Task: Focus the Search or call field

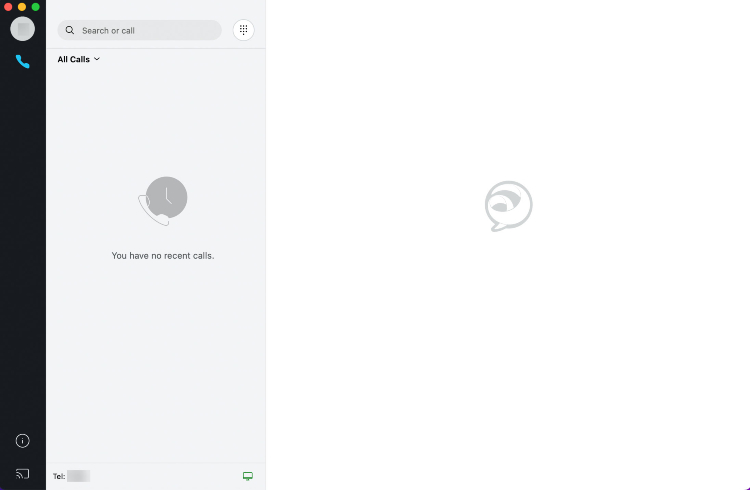Action: pyautogui.click(x=139, y=30)
